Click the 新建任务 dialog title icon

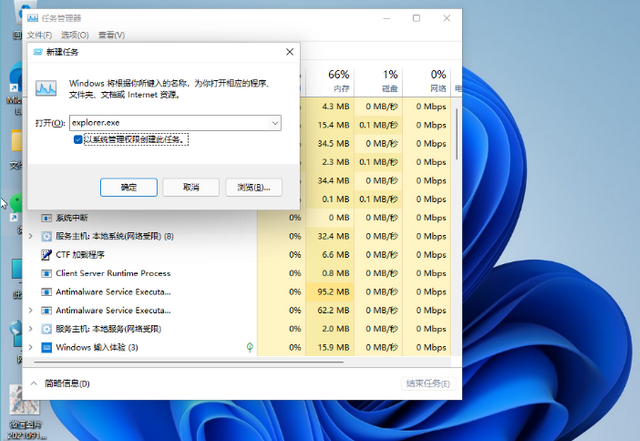38,52
